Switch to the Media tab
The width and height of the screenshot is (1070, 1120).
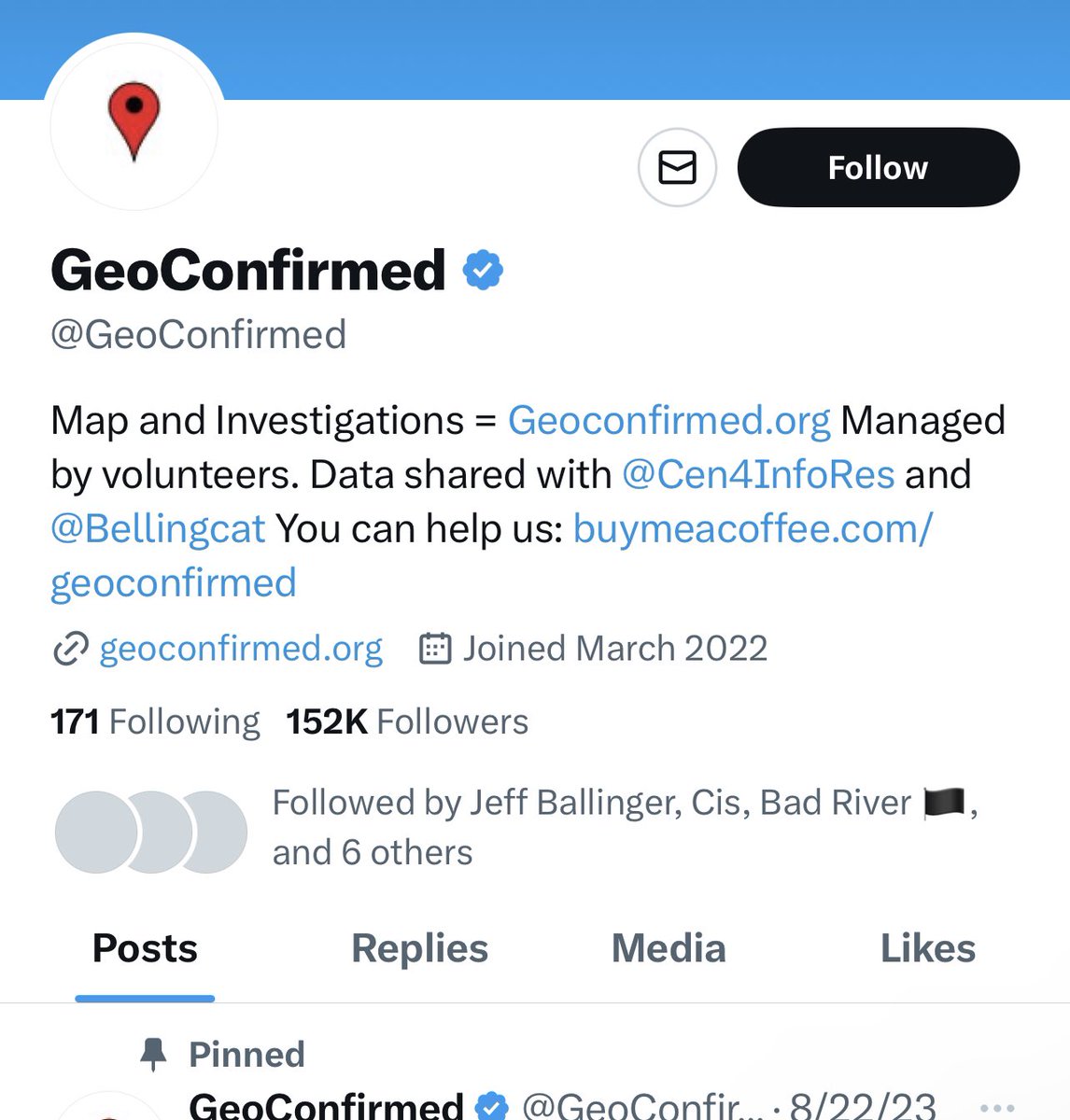pyautogui.click(x=669, y=949)
